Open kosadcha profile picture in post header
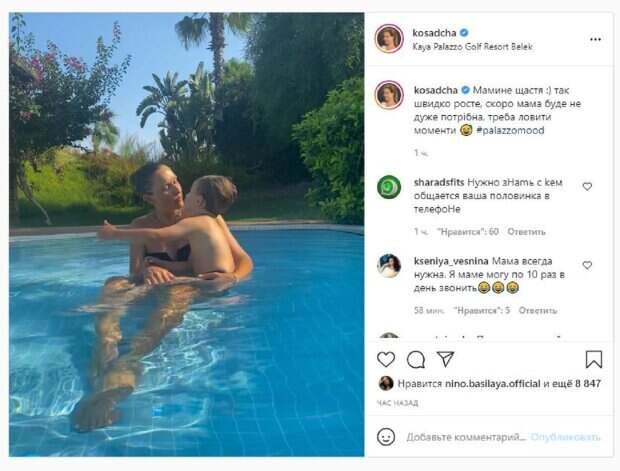The height and width of the screenshot is (471, 620). pos(387,40)
